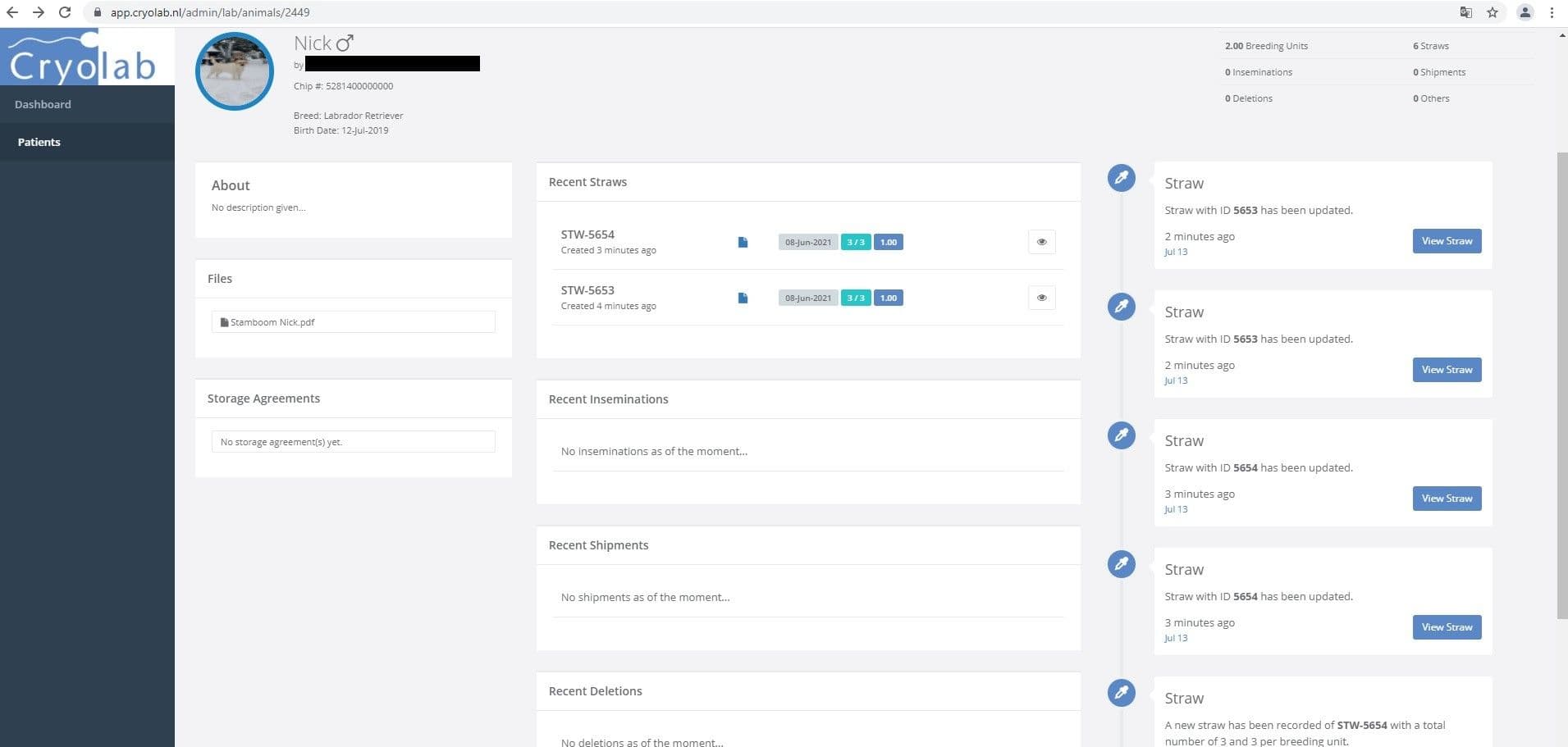The image size is (1568, 747).
Task: Click the browser address bar URL
Action: click(210, 12)
